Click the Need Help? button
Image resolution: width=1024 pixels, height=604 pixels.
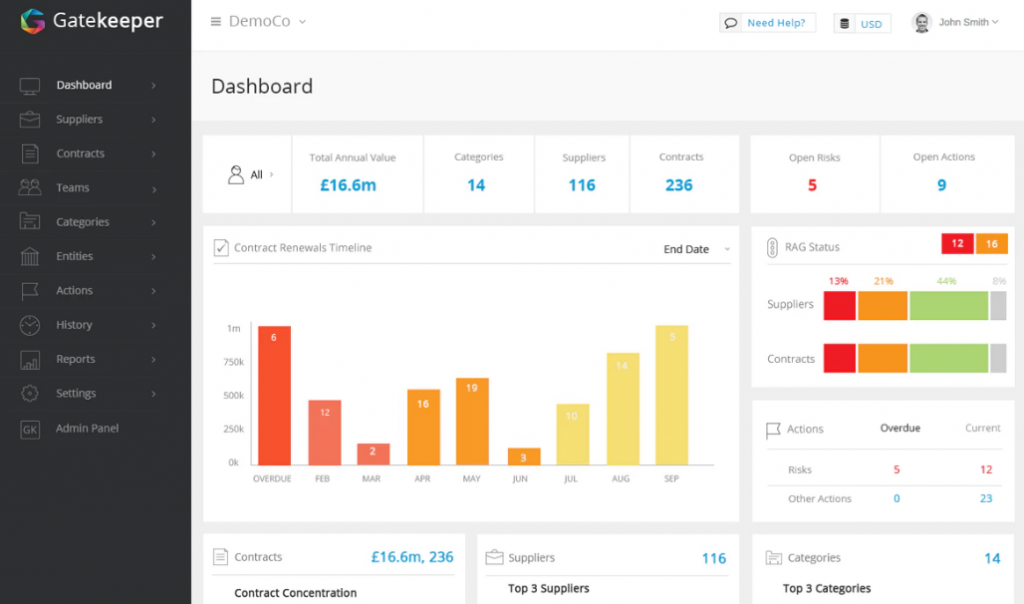click(767, 22)
